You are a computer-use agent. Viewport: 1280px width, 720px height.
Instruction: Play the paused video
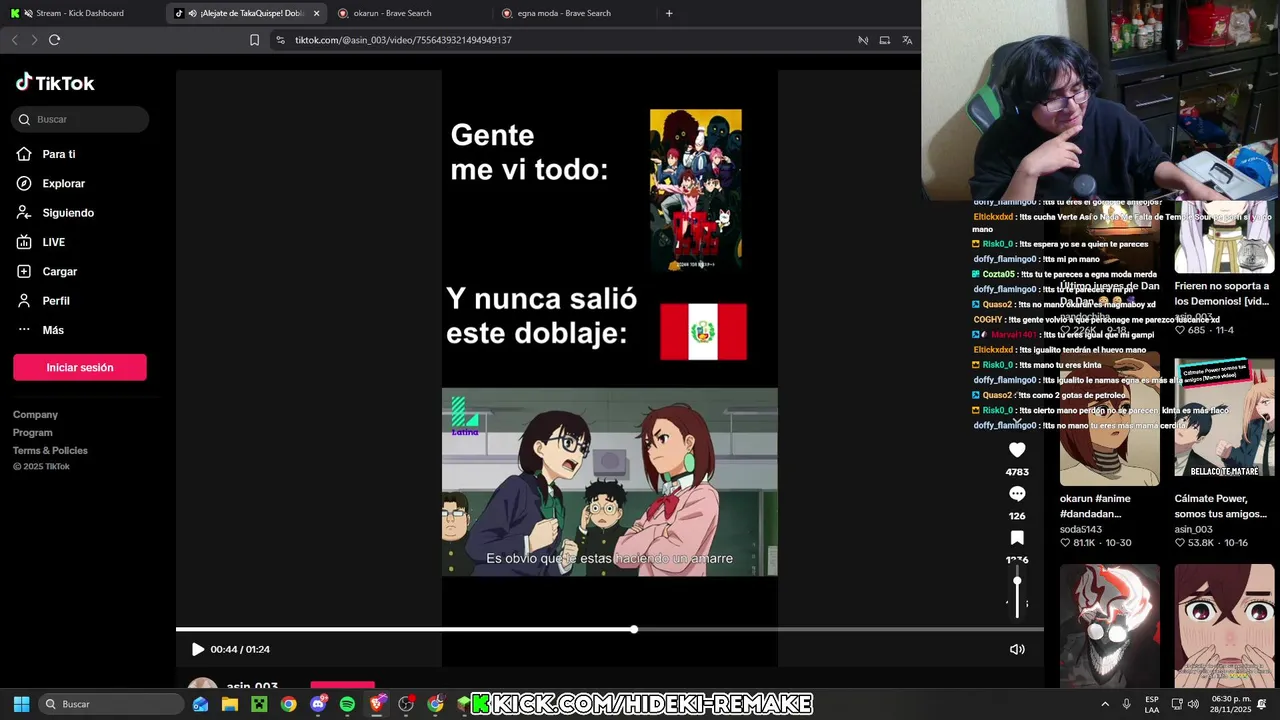197,649
